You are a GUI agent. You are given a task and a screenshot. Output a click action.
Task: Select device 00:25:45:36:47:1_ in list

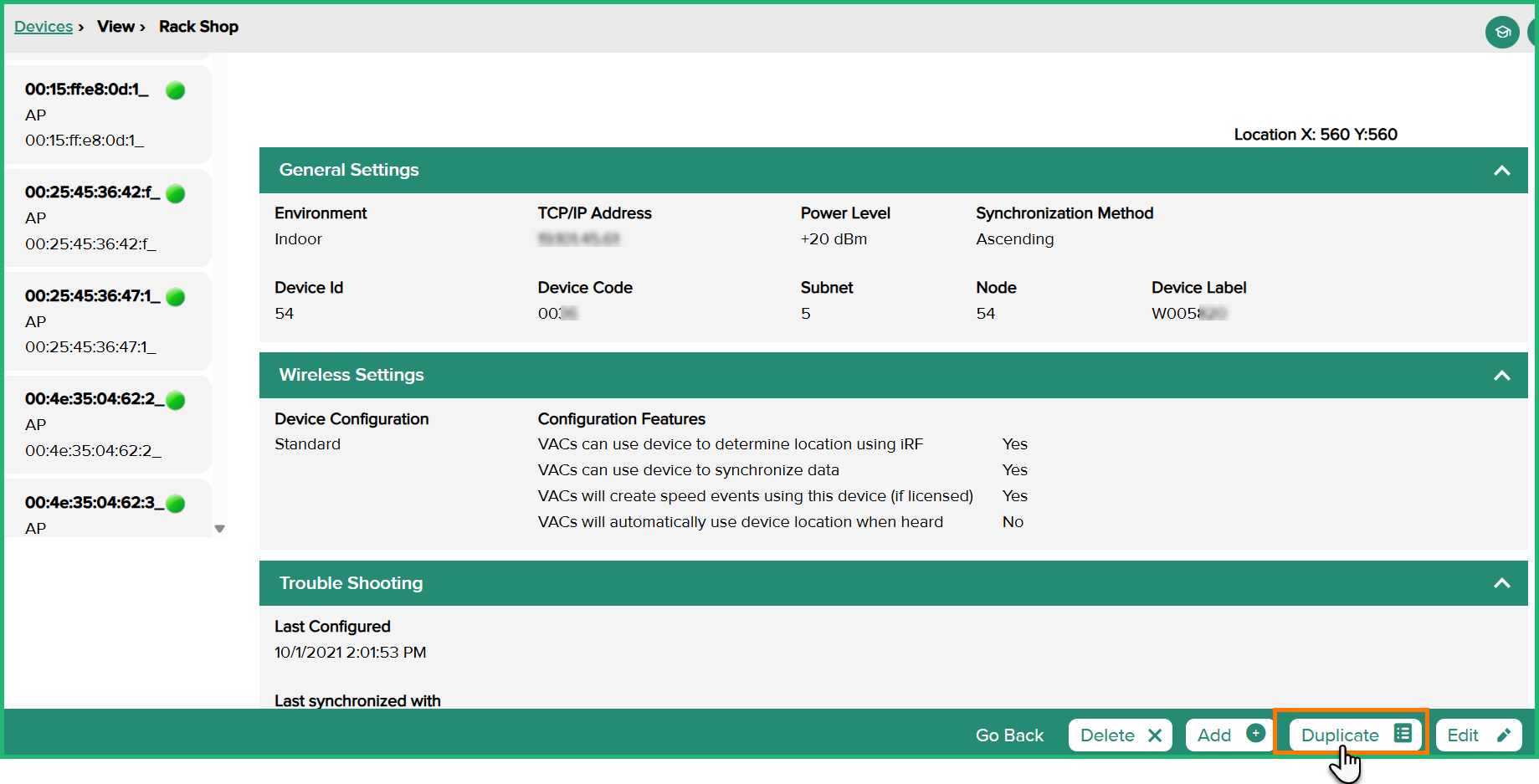coord(92,321)
